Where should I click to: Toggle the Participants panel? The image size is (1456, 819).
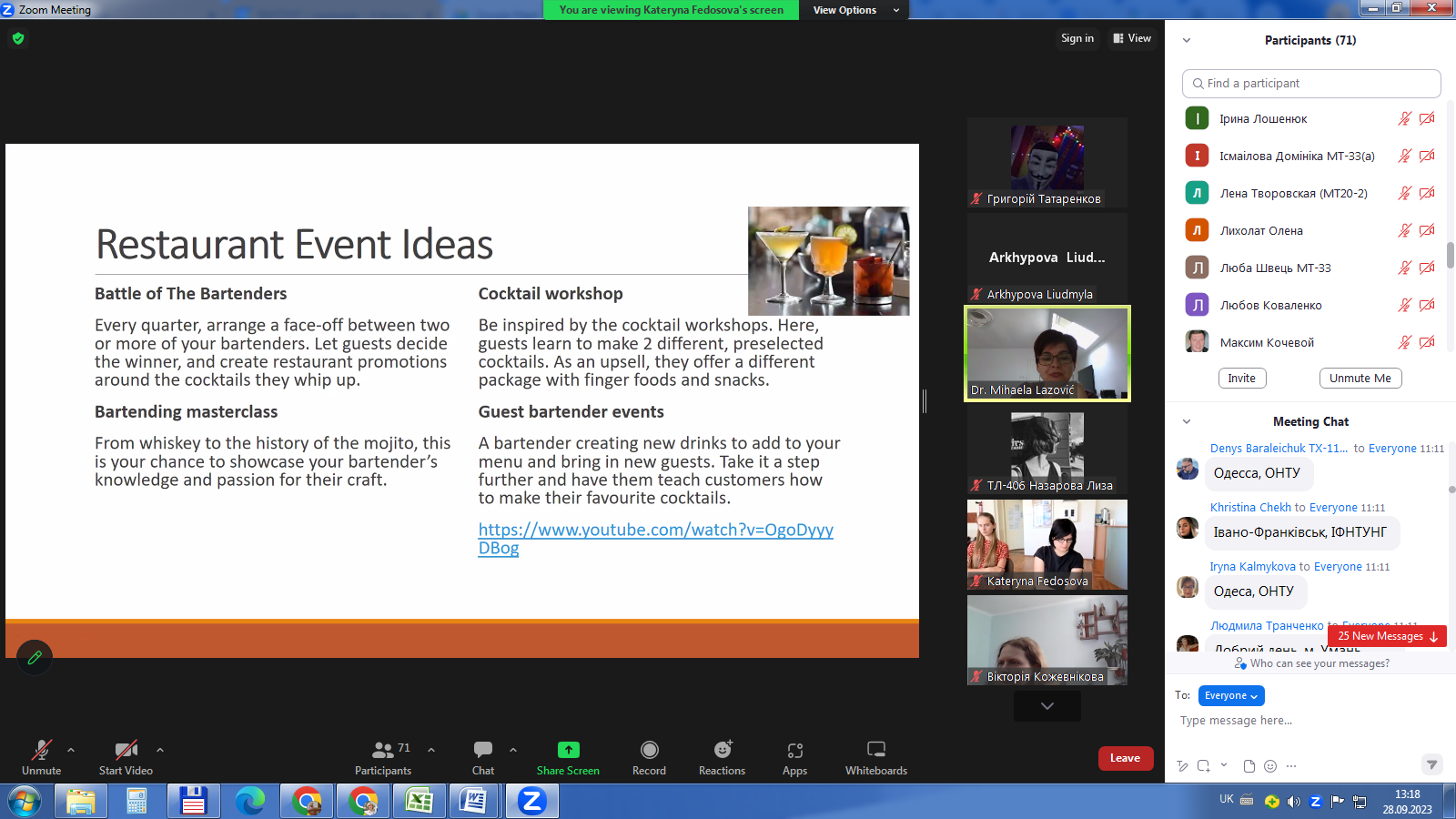click(383, 756)
